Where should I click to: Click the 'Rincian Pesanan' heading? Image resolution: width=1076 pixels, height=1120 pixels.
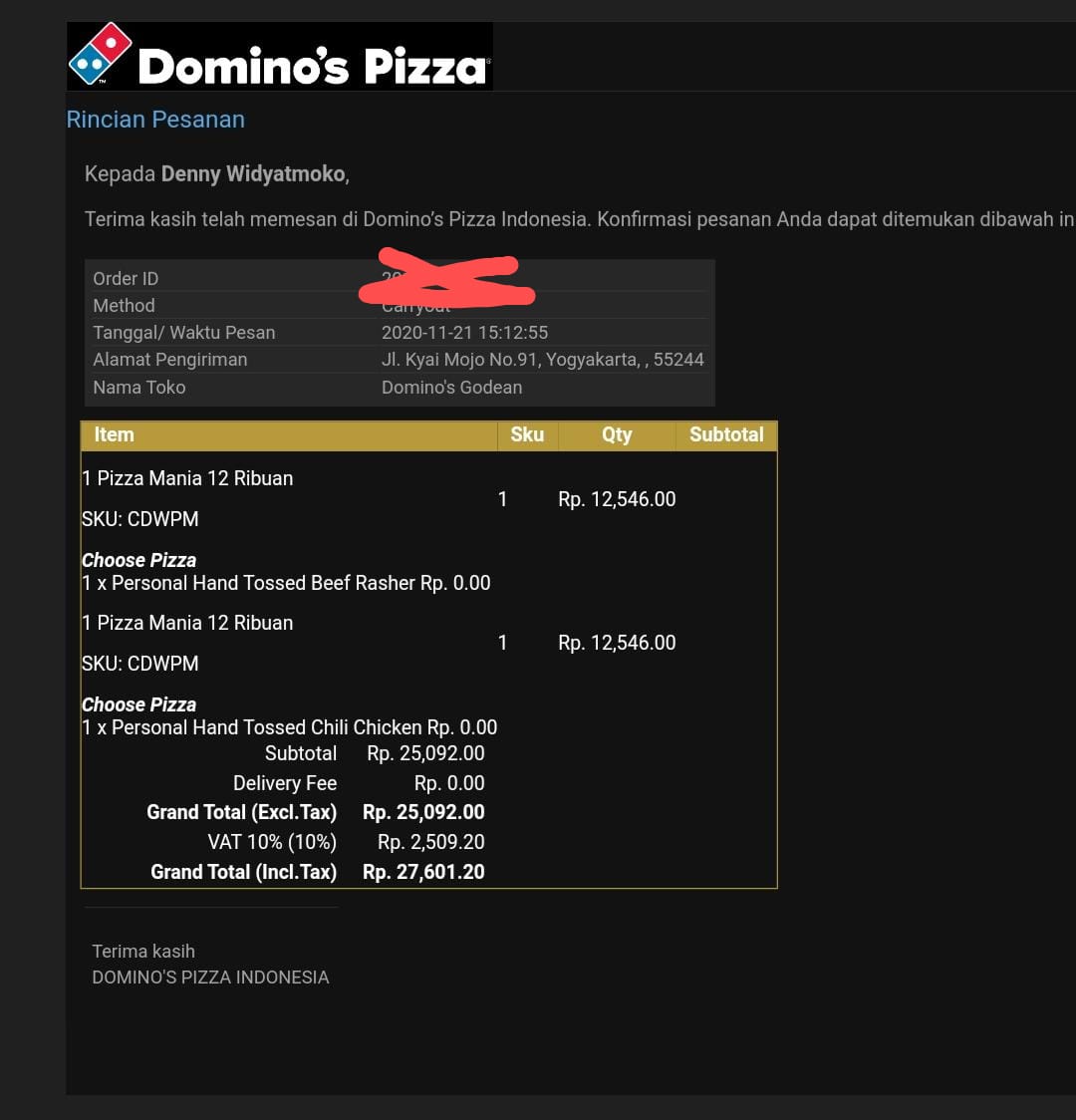155,120
